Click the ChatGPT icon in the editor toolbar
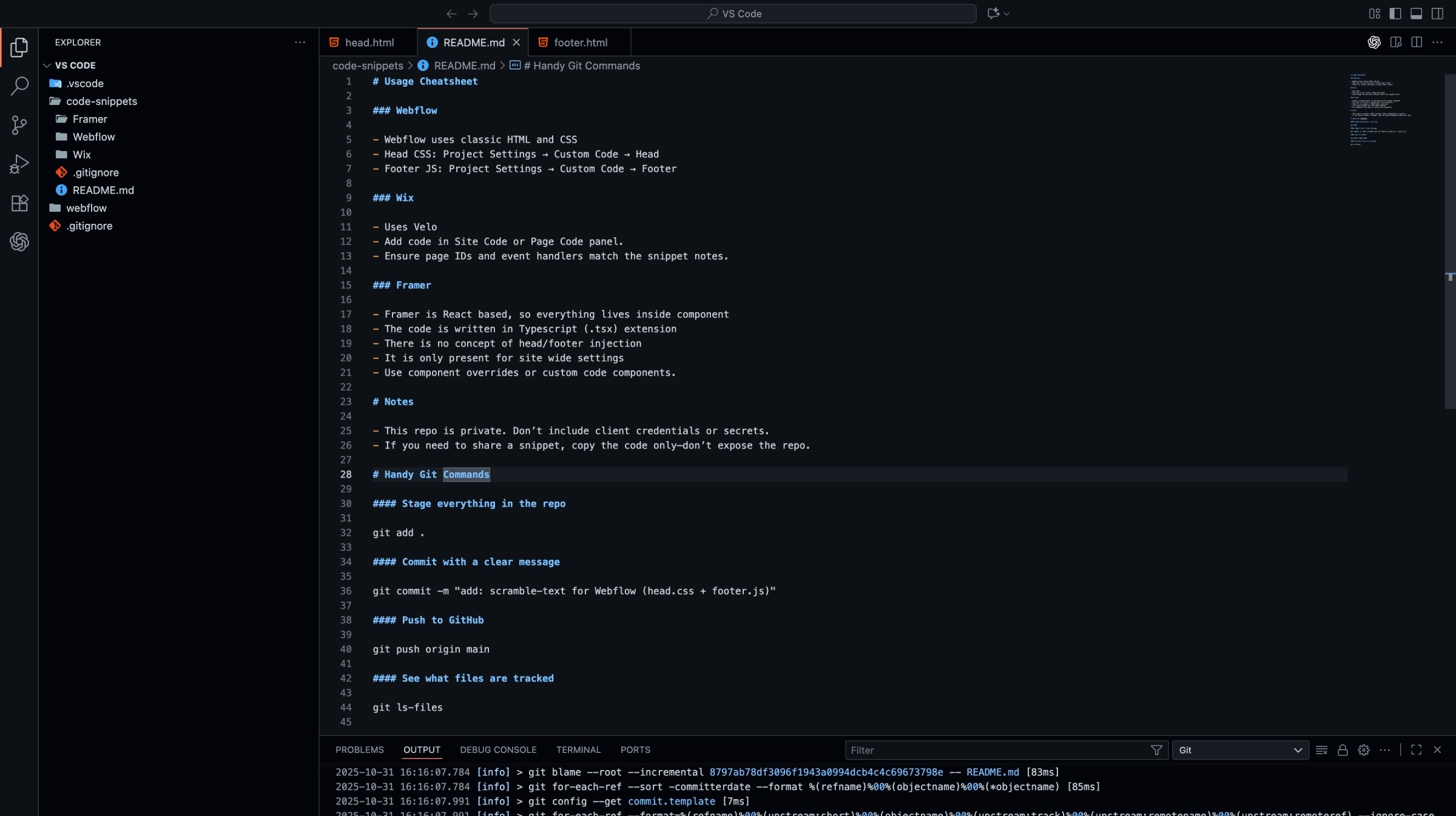 (x=1374, y=42)
